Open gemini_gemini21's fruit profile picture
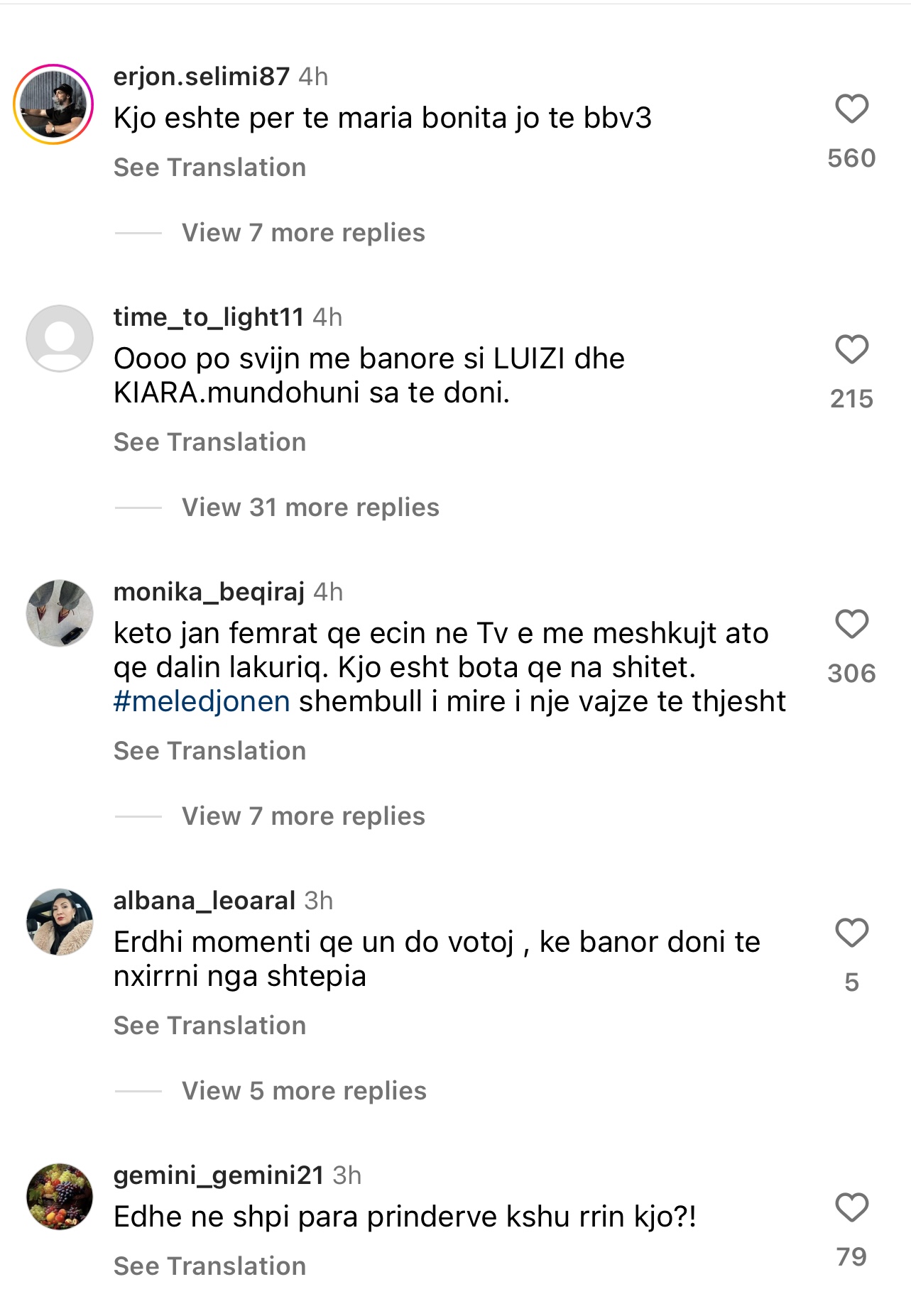 (x=60, y=1196)
